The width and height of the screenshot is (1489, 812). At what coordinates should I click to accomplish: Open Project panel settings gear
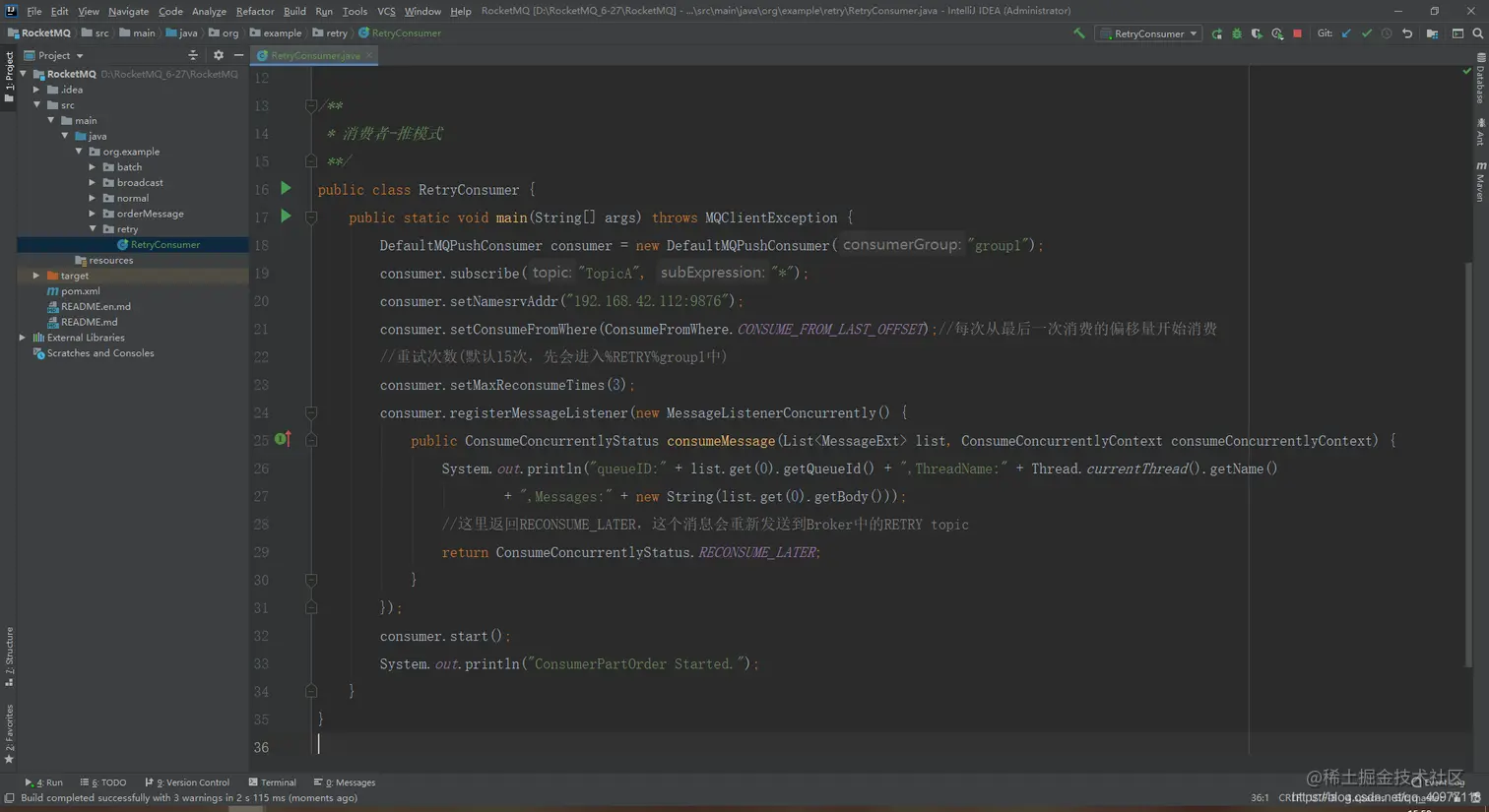point(219,56)
